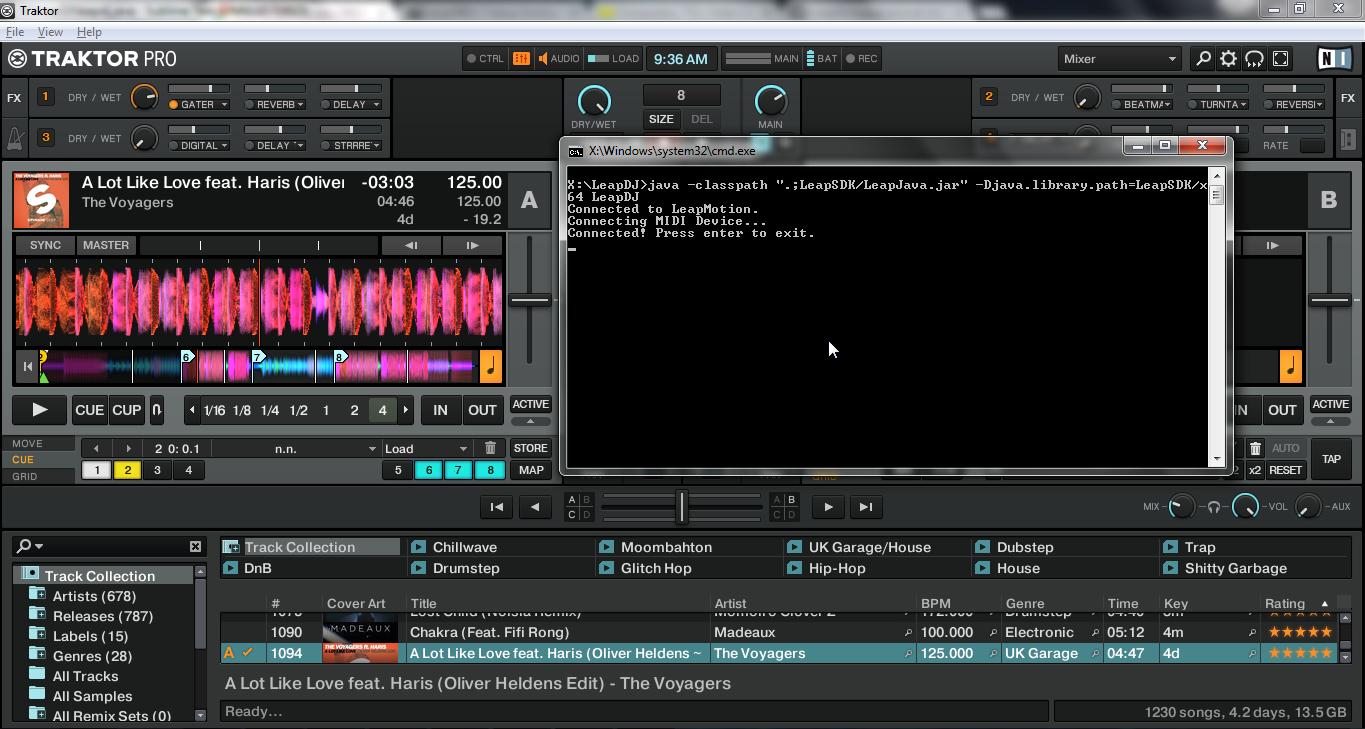Select the Dubstep favorites folder
This screenshot has height=729, width=1365.
tap(1025, 547)
